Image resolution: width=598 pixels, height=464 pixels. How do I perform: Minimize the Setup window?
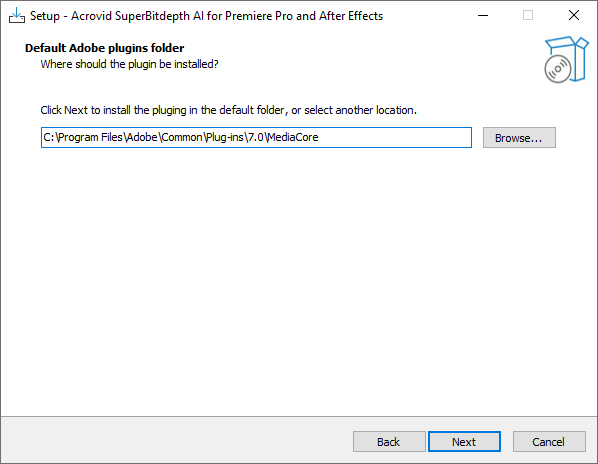coord(483,16)
